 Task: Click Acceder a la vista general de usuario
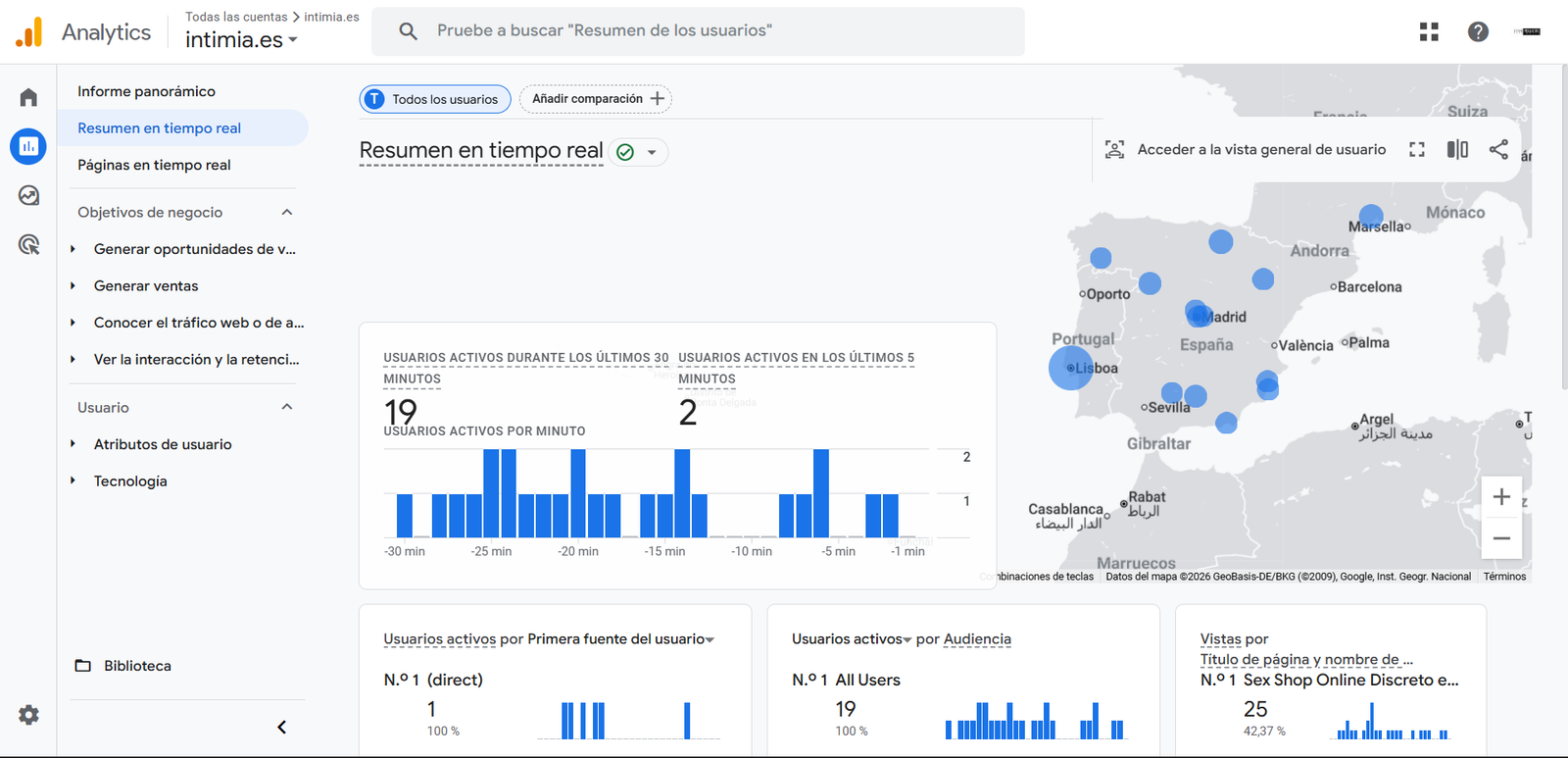tap(1246, 149)
